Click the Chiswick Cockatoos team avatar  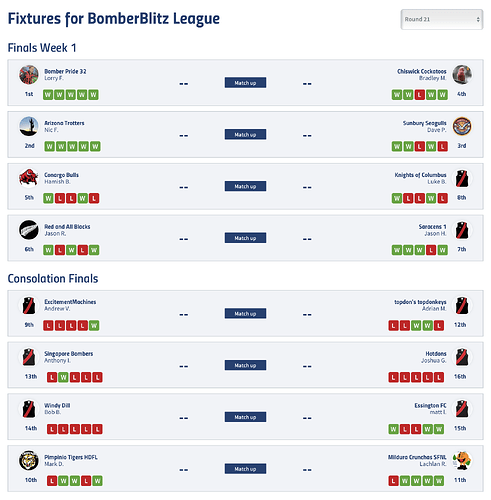coord(462,75)
